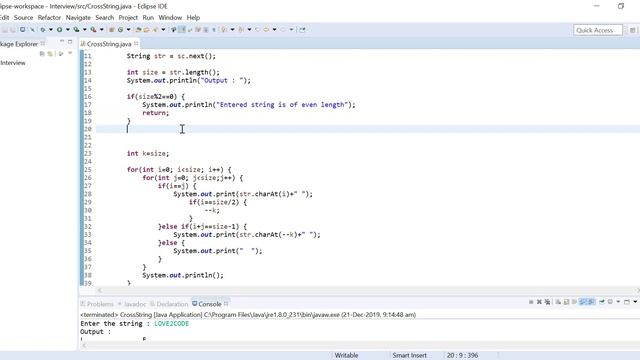The width and height of the screenshot is (640, 360).
Task: Jump to Last Edit Location icon
Action: pos(257,30)
